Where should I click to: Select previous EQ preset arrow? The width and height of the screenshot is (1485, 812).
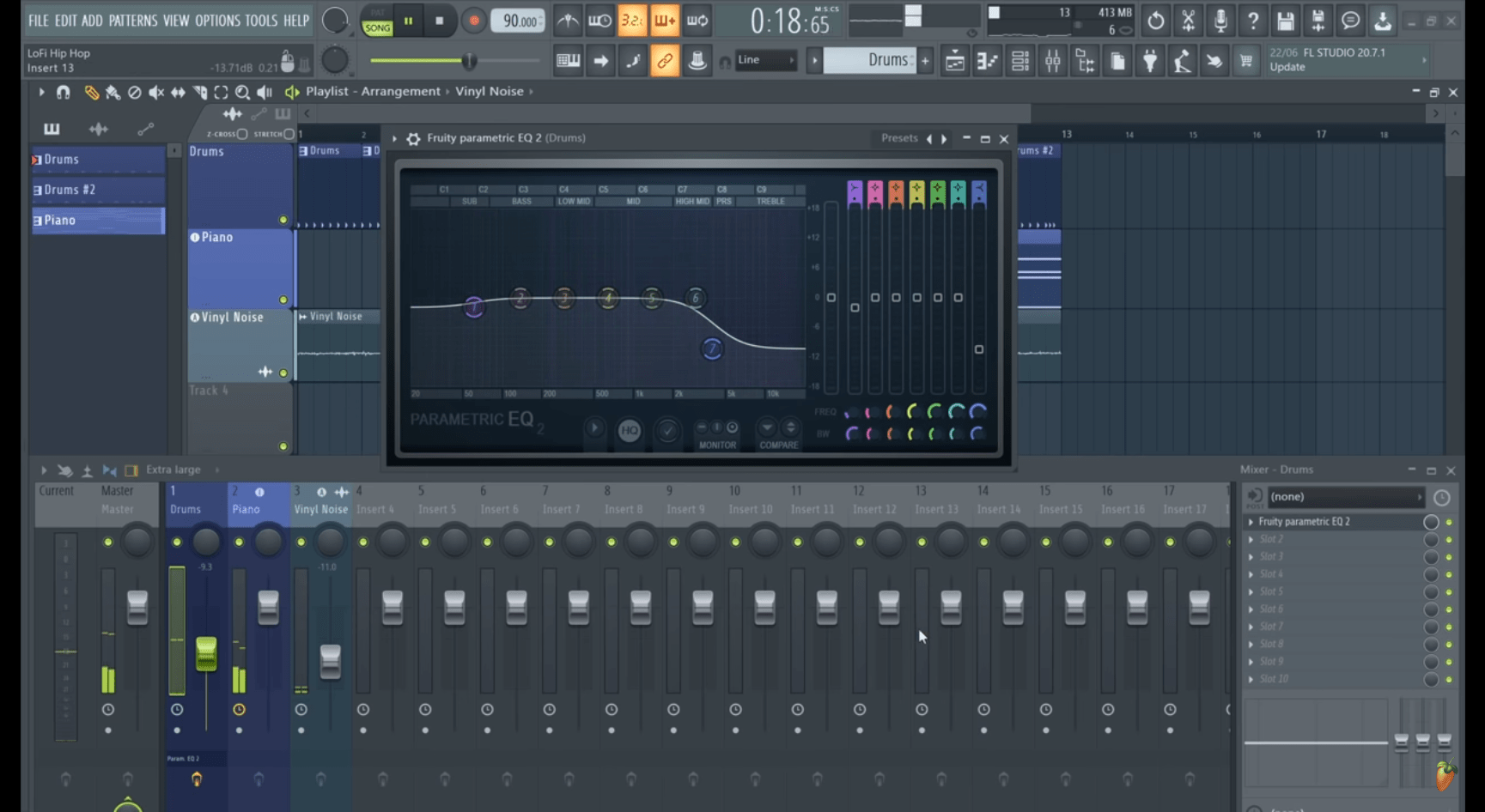click(x=928, y=138)
